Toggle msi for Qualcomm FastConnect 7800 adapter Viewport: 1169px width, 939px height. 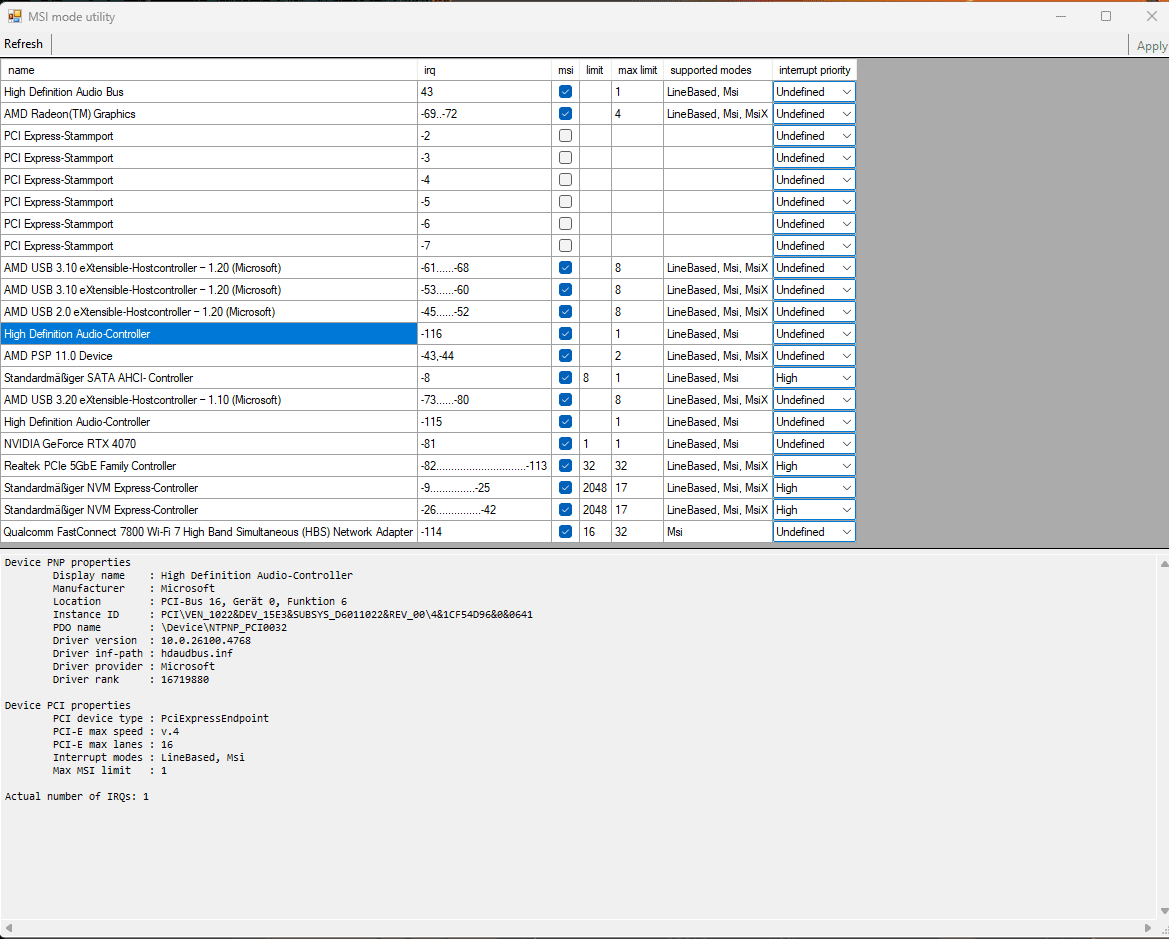565,532
